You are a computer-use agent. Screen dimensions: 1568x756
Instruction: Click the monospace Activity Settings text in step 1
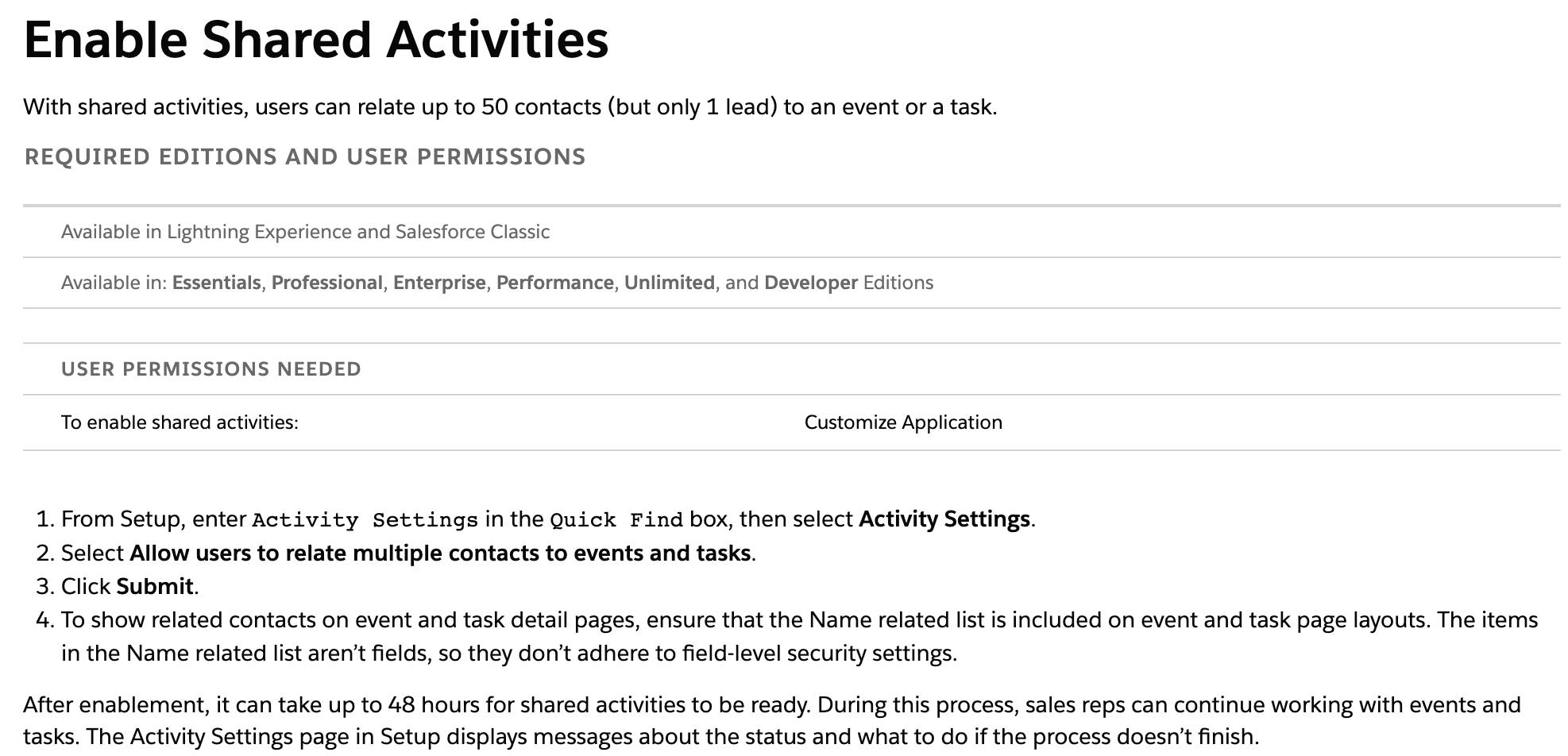click(365, 520)
